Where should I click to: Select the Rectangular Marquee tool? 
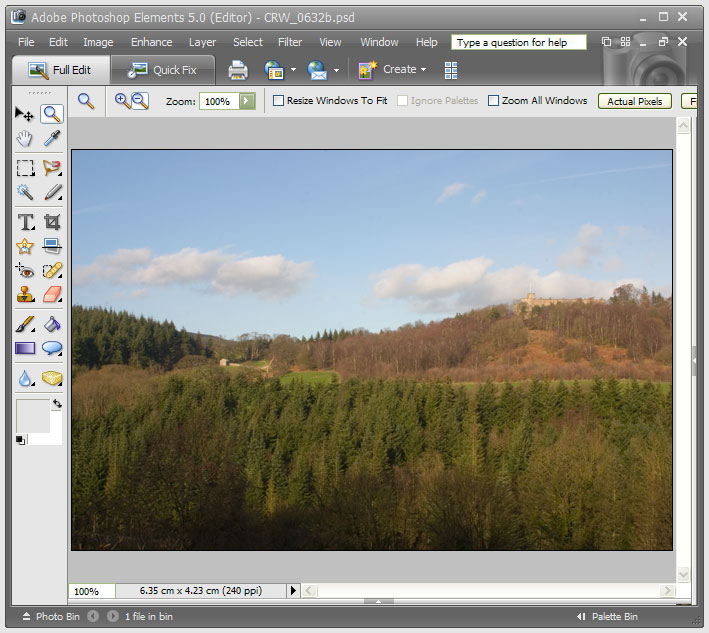coord(25,168)
